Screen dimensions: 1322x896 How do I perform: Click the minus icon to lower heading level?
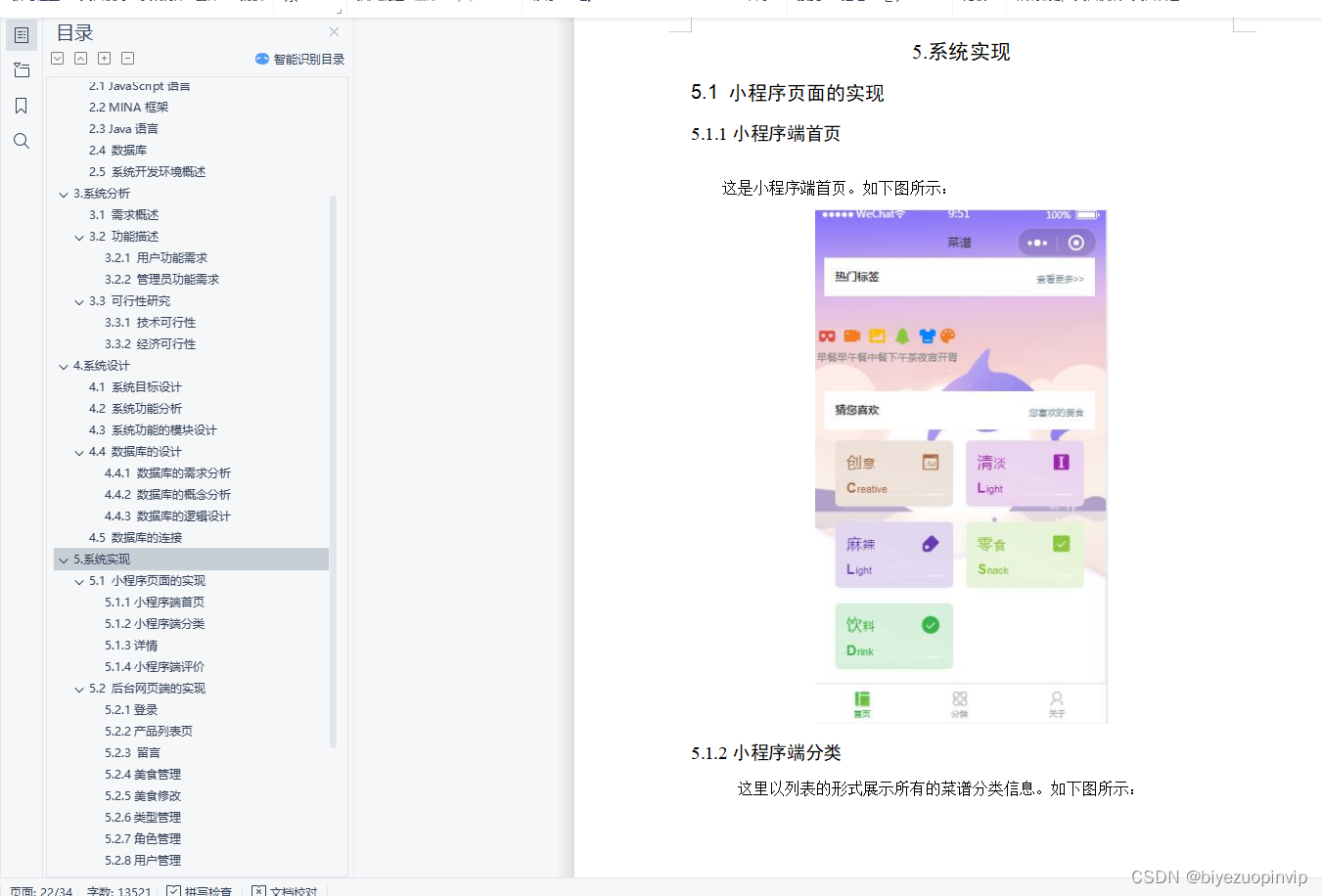127,58
